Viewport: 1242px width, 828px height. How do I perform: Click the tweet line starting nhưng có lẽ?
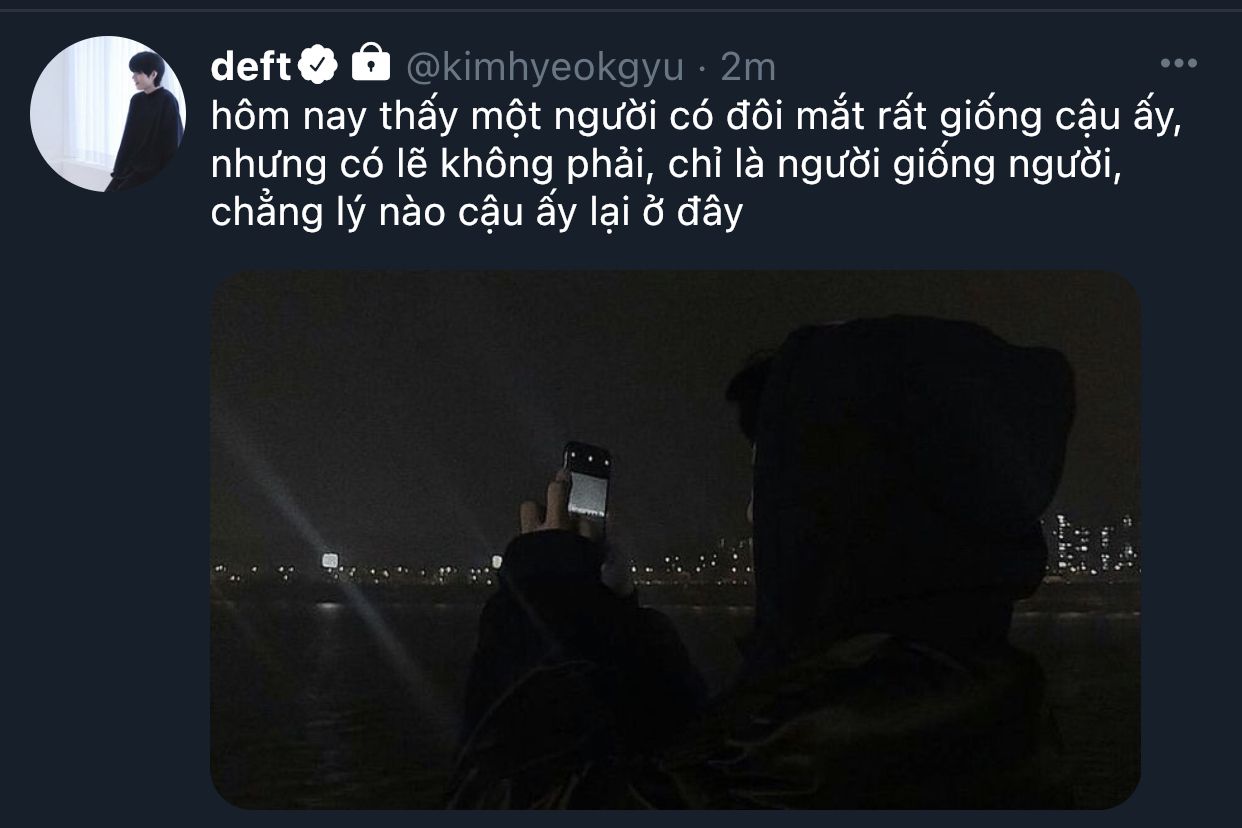tap(667, 165)
